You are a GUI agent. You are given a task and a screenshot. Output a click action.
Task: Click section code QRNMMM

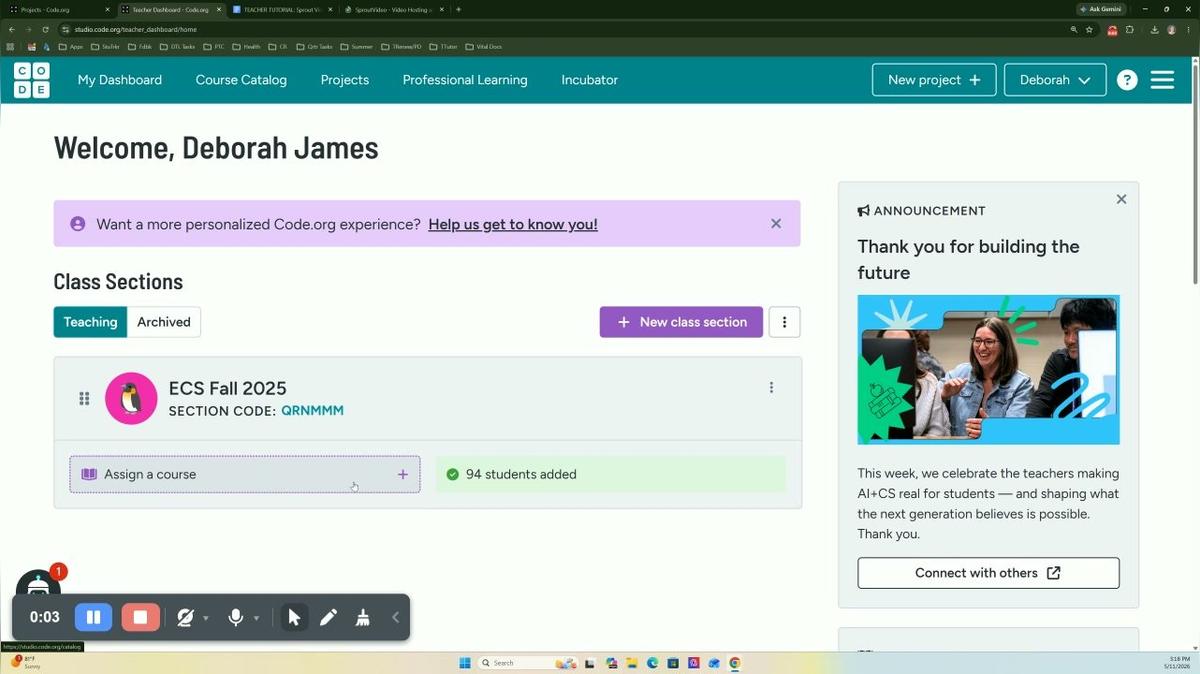[x=312, y=411]
